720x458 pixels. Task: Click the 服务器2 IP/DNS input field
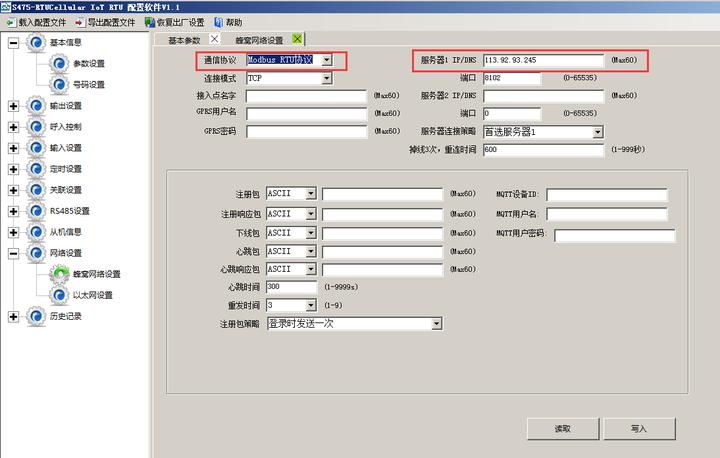click(544, 96)
